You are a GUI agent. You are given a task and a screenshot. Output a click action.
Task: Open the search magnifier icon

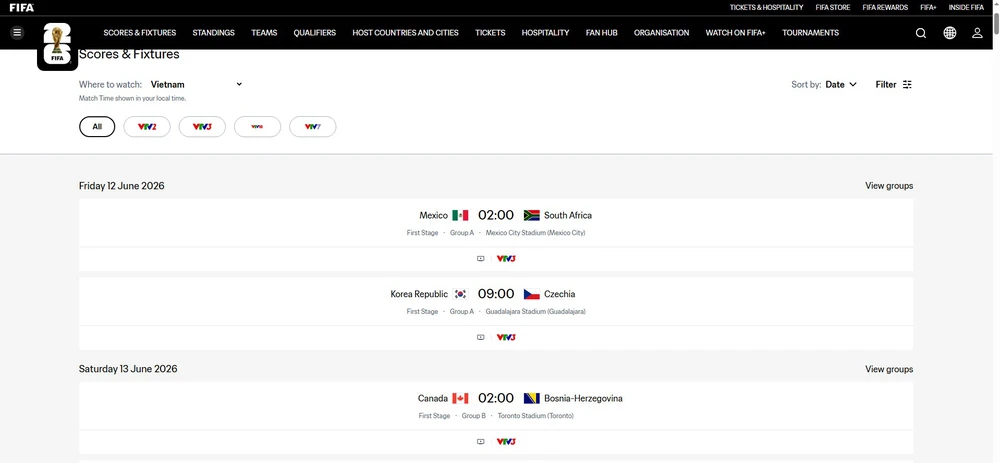pos(921,33)
